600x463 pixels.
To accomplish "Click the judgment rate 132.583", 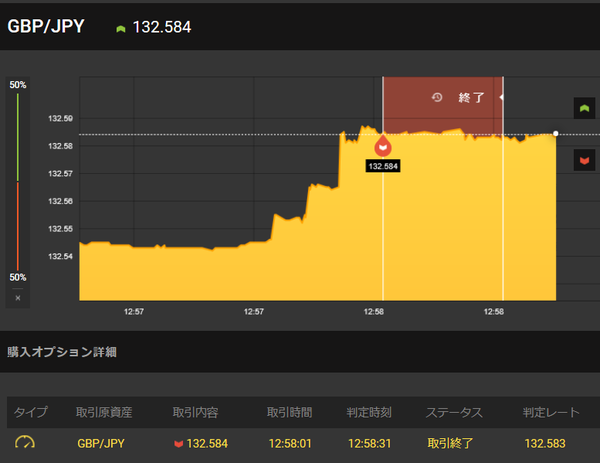I will pyautogui.click(x=545, y=443).
